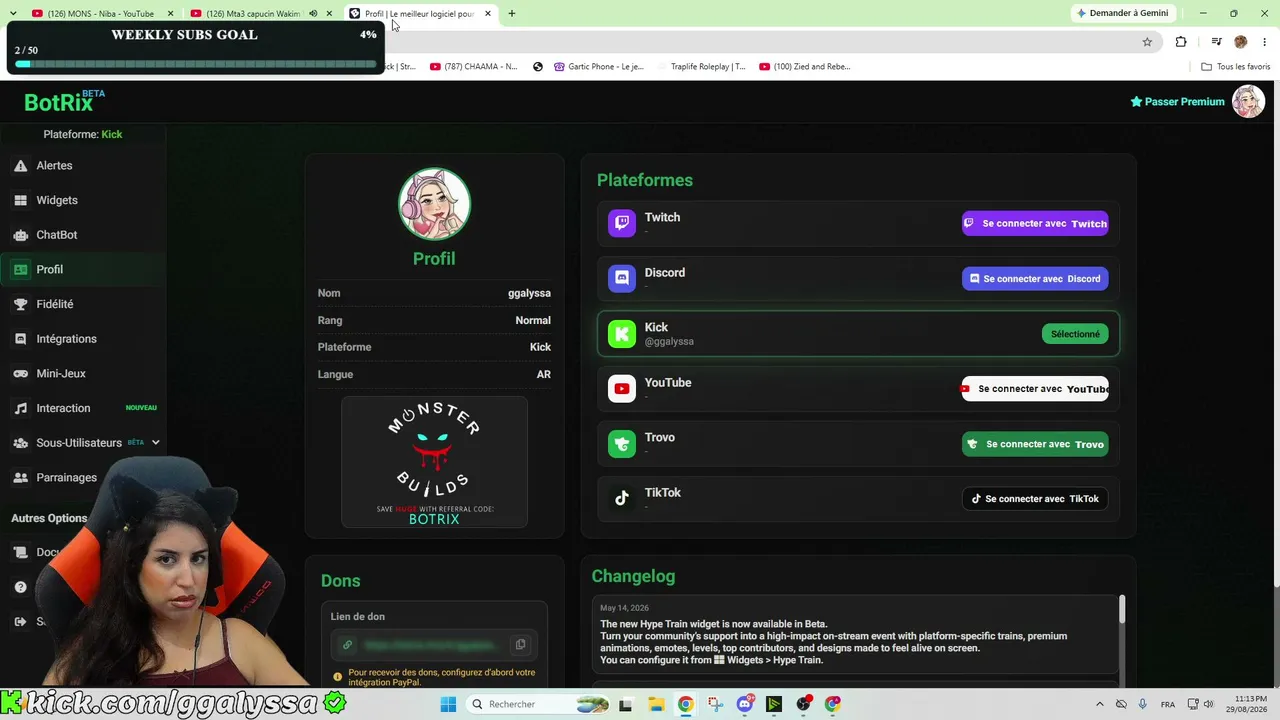Viewport: 1280px width, 720px height.
Task: Open the FRA keyboard language selector
Action: coord(1167,704)
